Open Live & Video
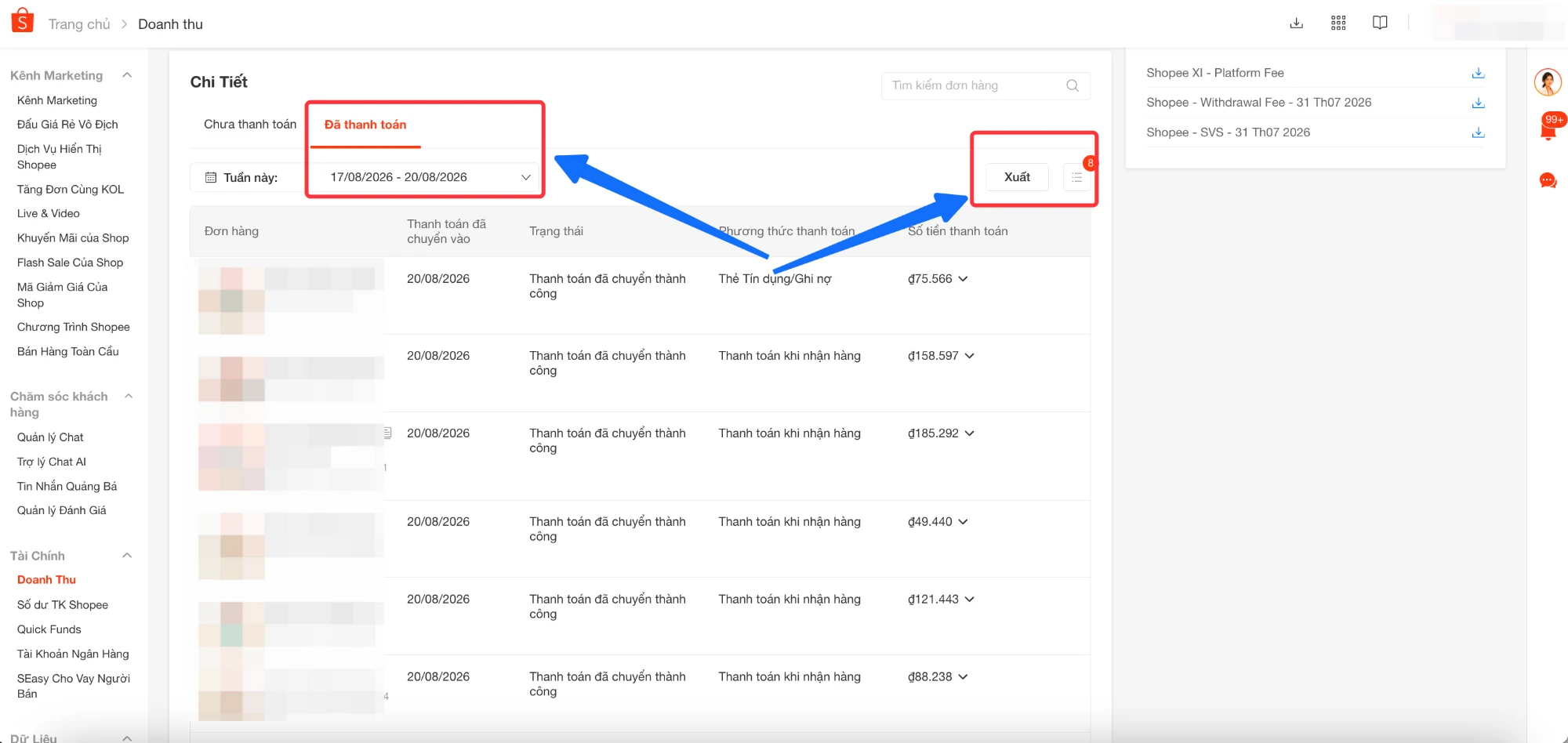 49,213
